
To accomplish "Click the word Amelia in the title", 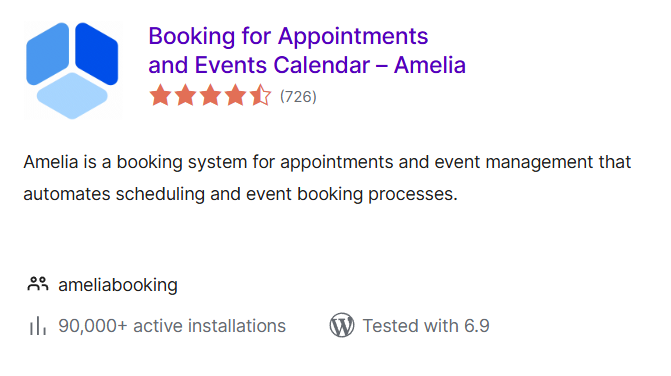I will click(430, 65).
